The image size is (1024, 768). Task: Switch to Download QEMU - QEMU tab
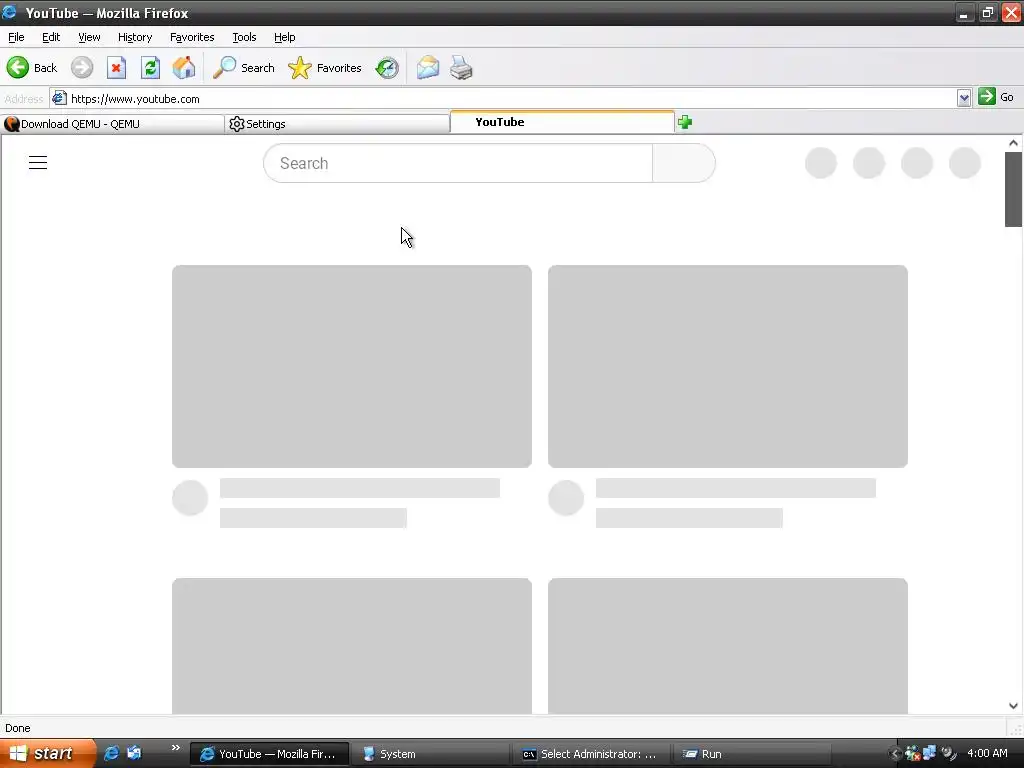pos(112,123)
